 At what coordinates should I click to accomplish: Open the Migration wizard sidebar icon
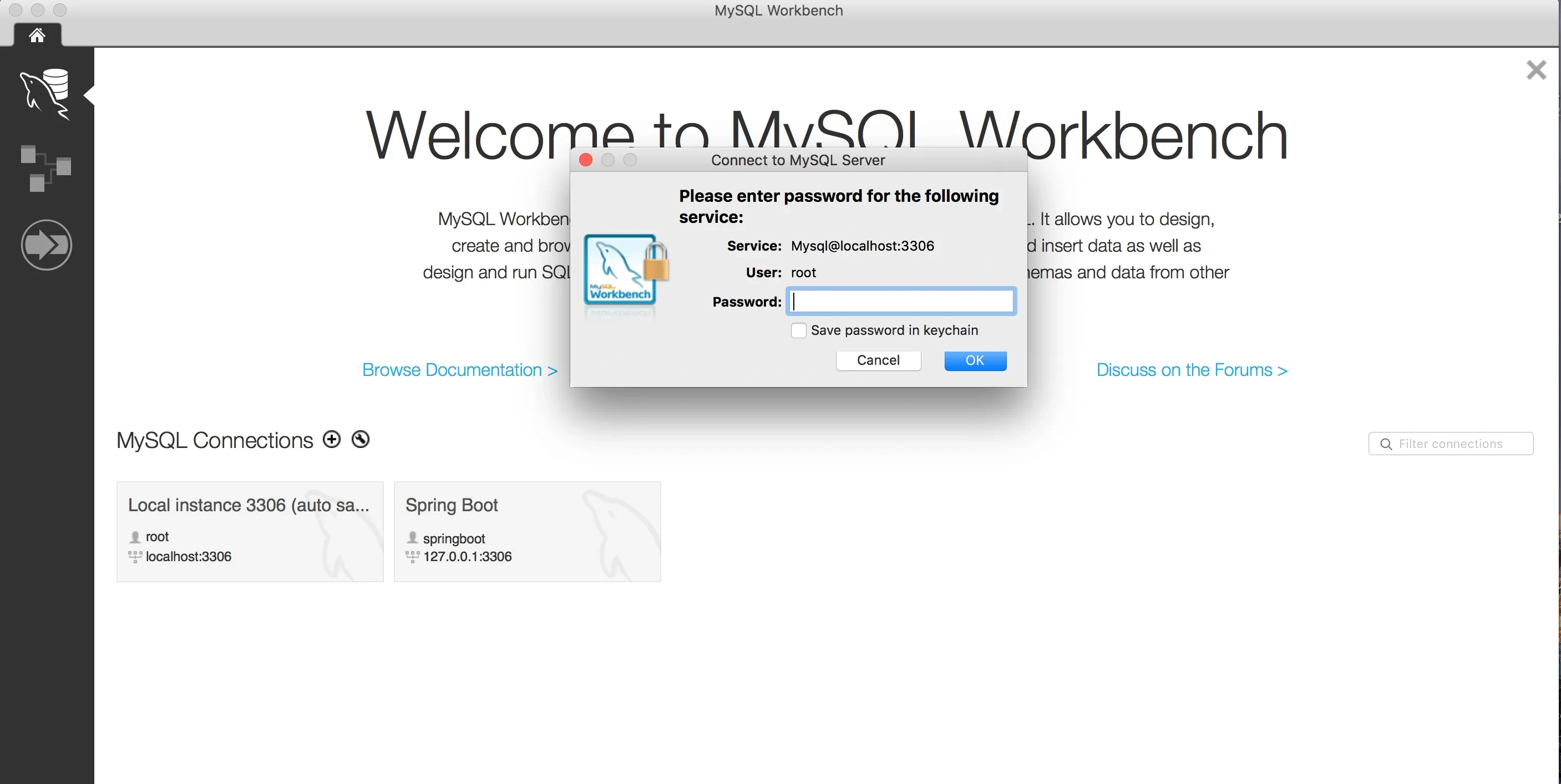(x=47, y=245)
